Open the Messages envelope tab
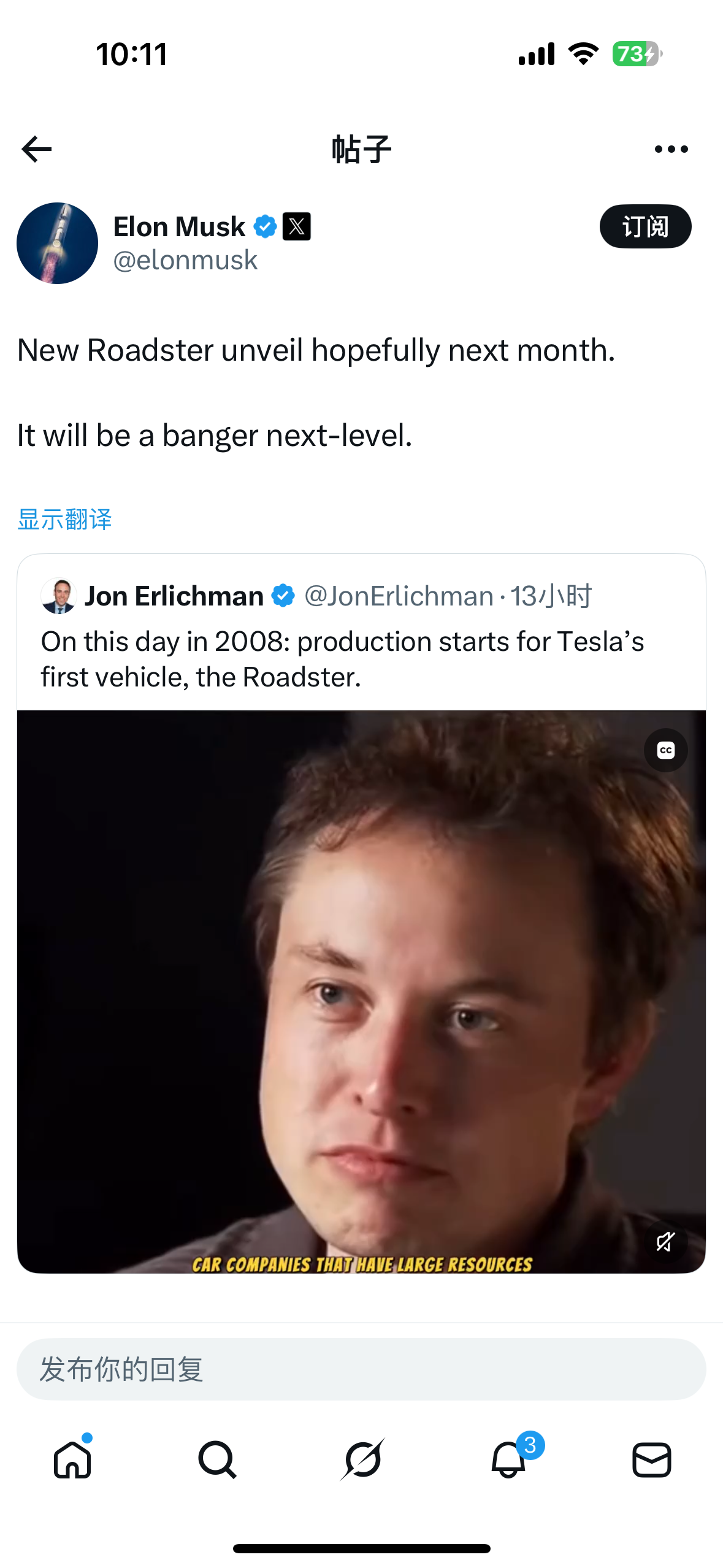 [x=651, y=1459]
